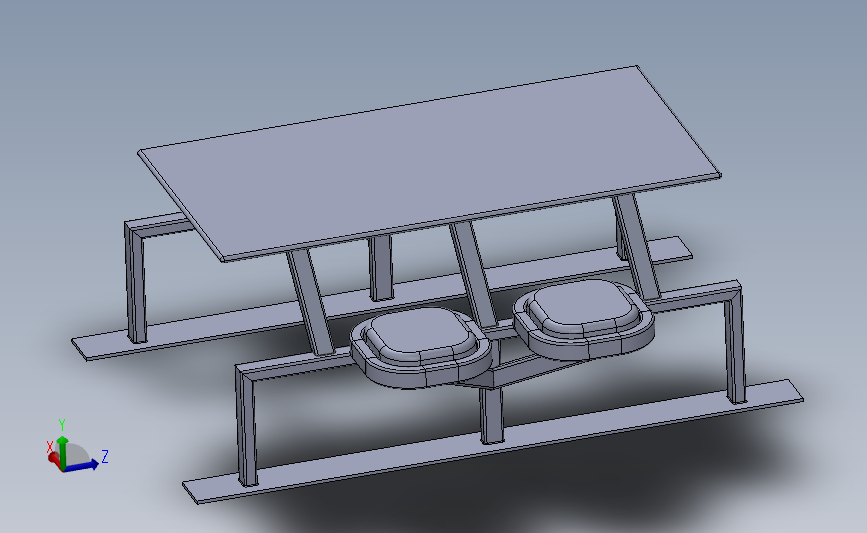The width and height of the screenshot is (867, 533).
Task: Click the green Y axis of the triad
Action: coord(62,451)
